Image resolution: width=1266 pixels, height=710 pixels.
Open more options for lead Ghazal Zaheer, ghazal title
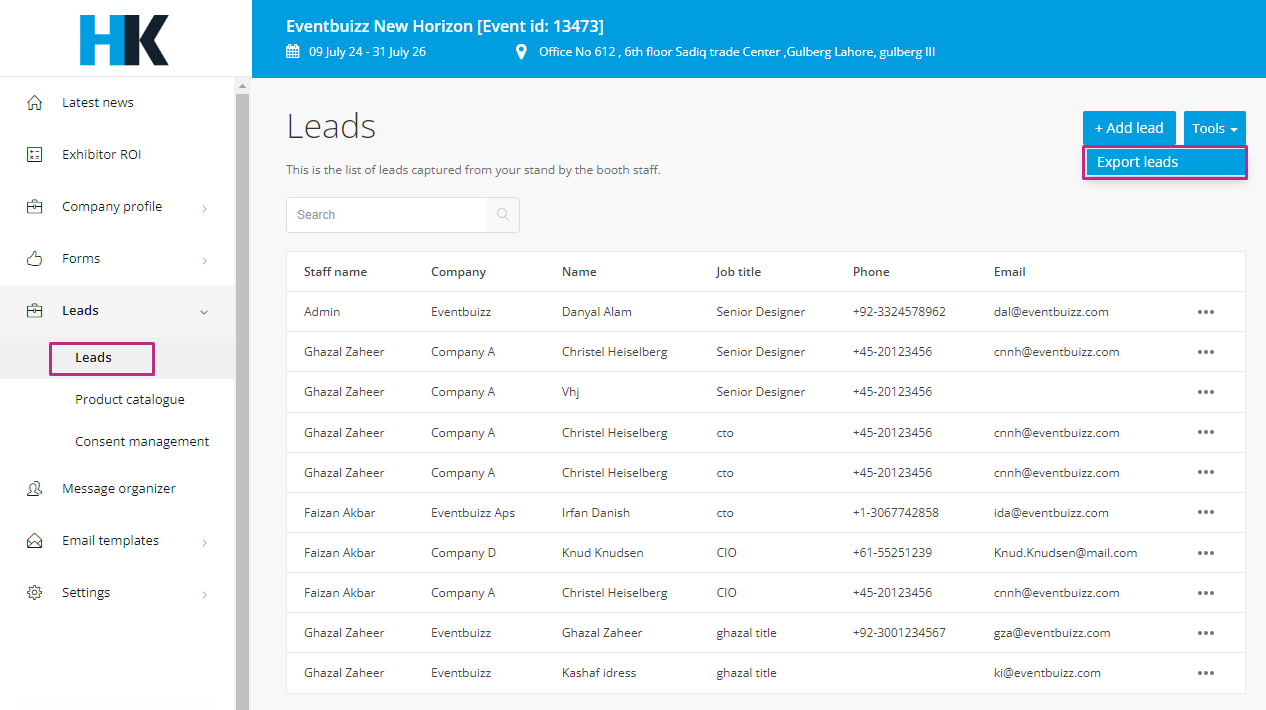1206,633
